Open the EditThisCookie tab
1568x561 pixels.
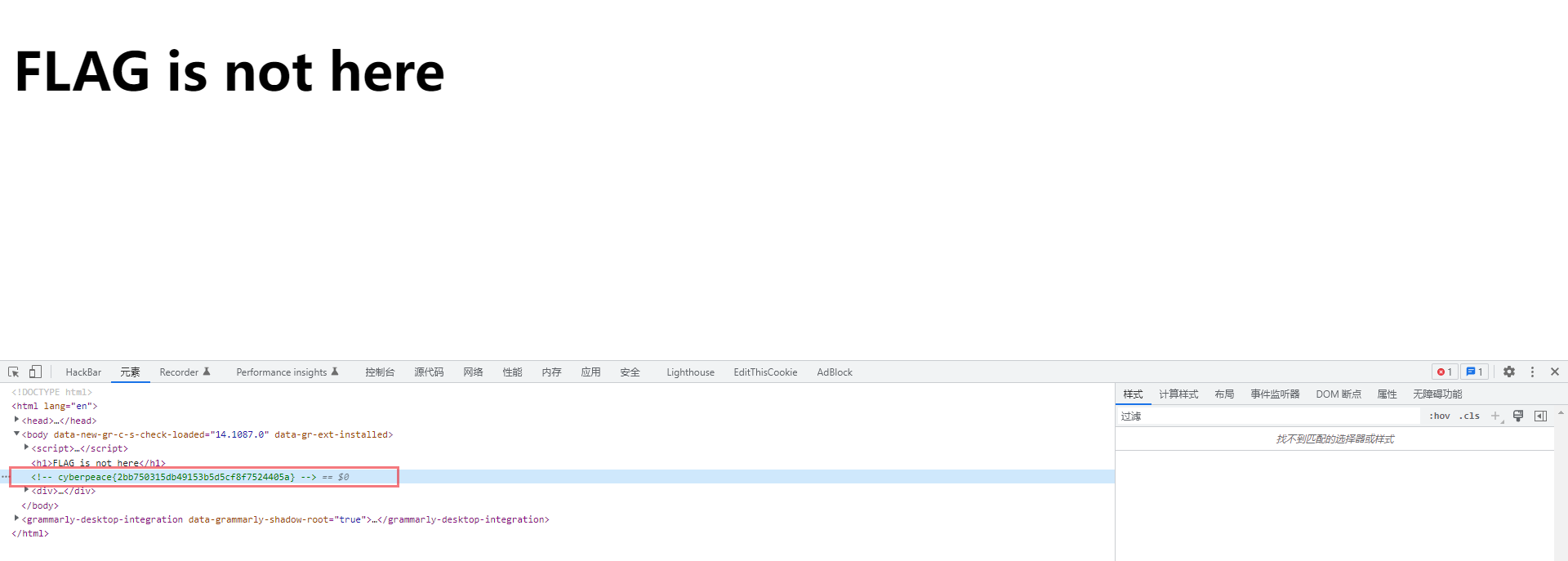(x=765, y=372)
